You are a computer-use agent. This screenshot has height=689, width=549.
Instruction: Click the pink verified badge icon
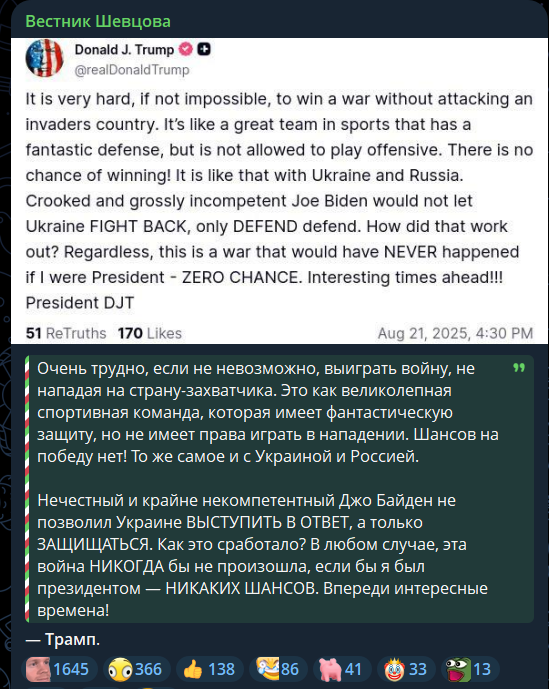185,49
